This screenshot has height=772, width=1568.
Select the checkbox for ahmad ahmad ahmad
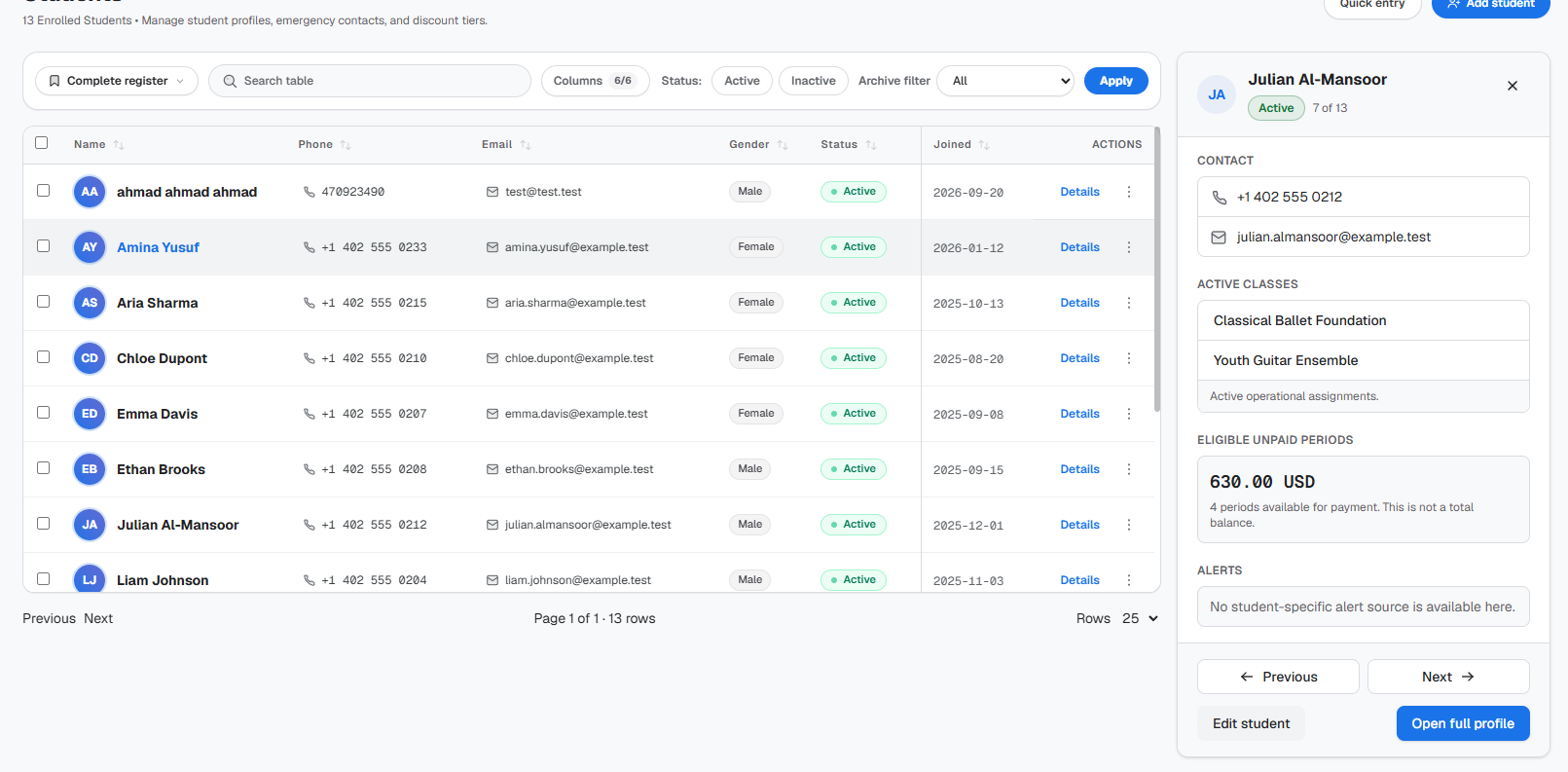point(43,191)
